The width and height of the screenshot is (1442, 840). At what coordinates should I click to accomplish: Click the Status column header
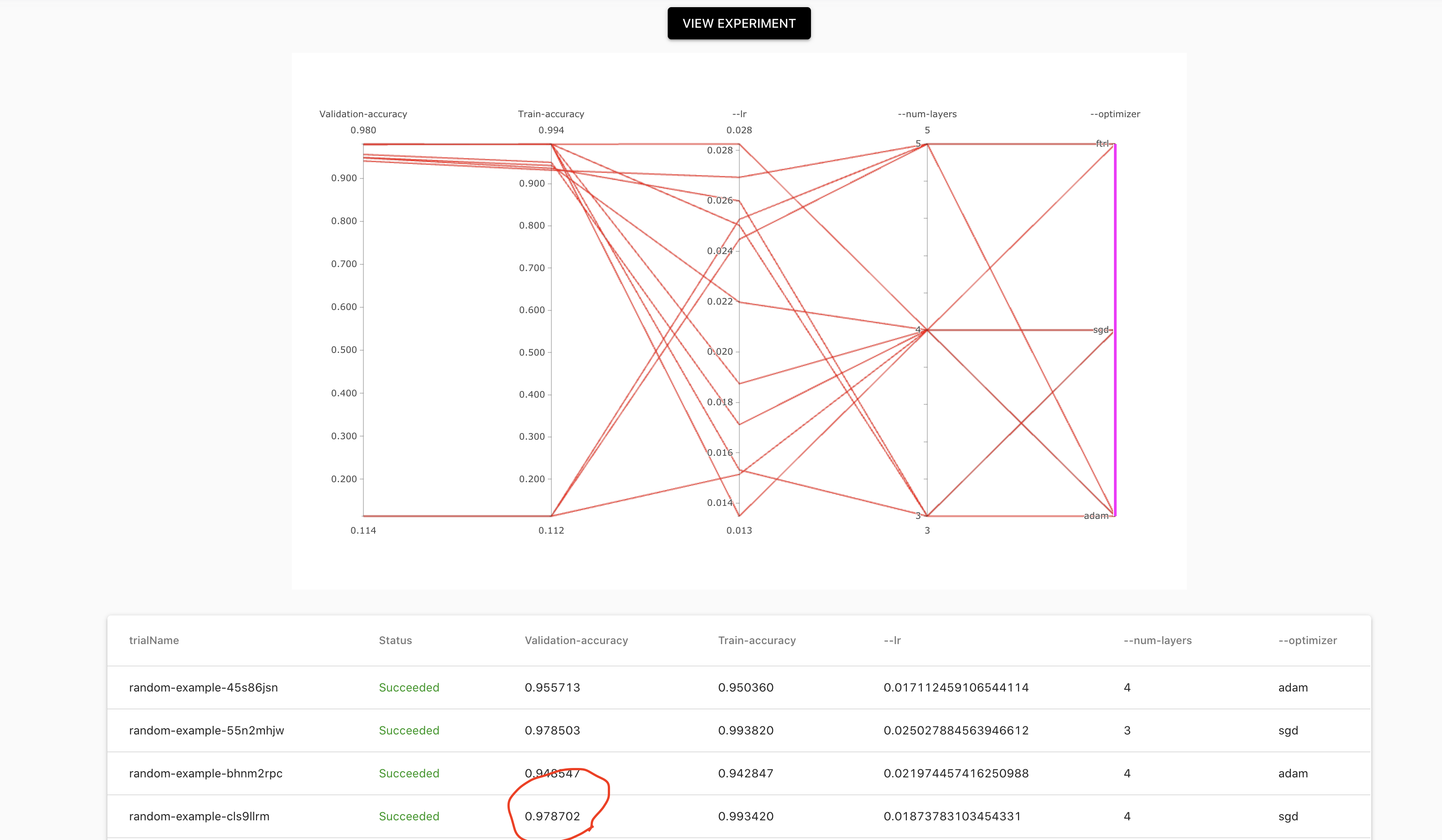click(395, 641)
